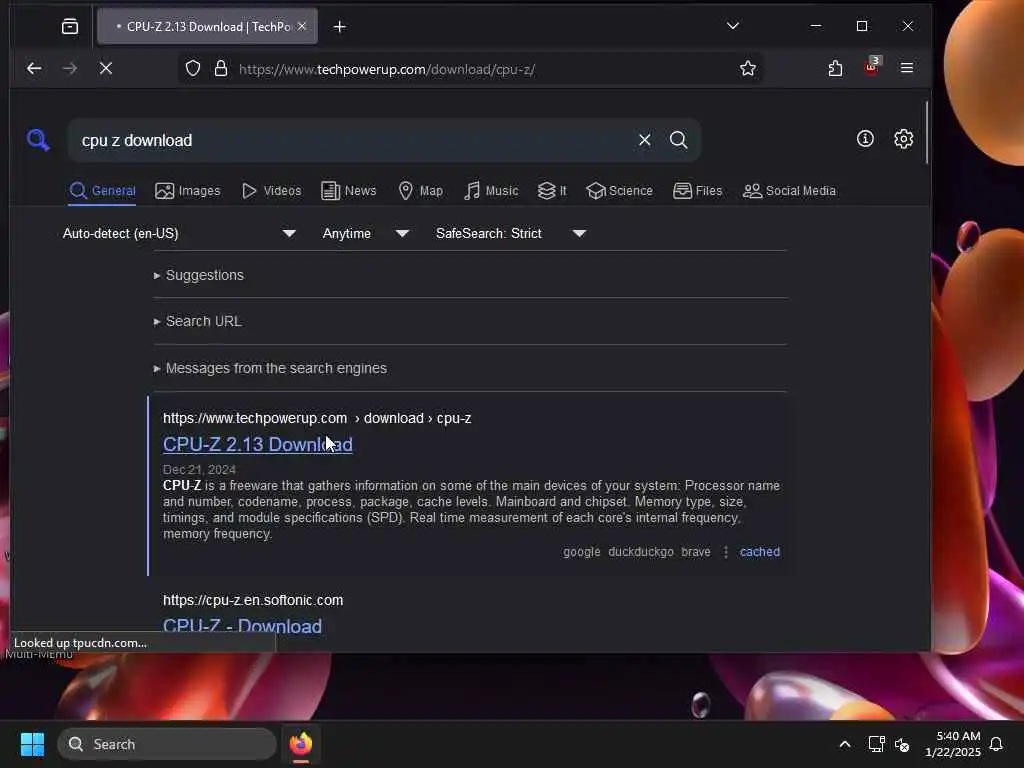This screenshot has width=1024, height=768.
Task: Click the page vertical scrollbar
Action: tap(926, 133)
